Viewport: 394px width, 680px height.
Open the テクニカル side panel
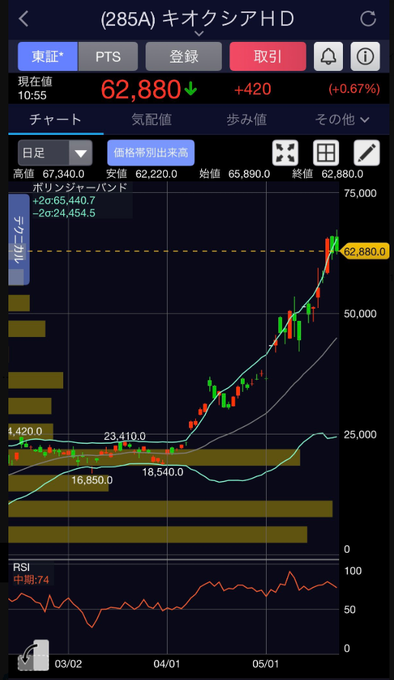point(19,239)
